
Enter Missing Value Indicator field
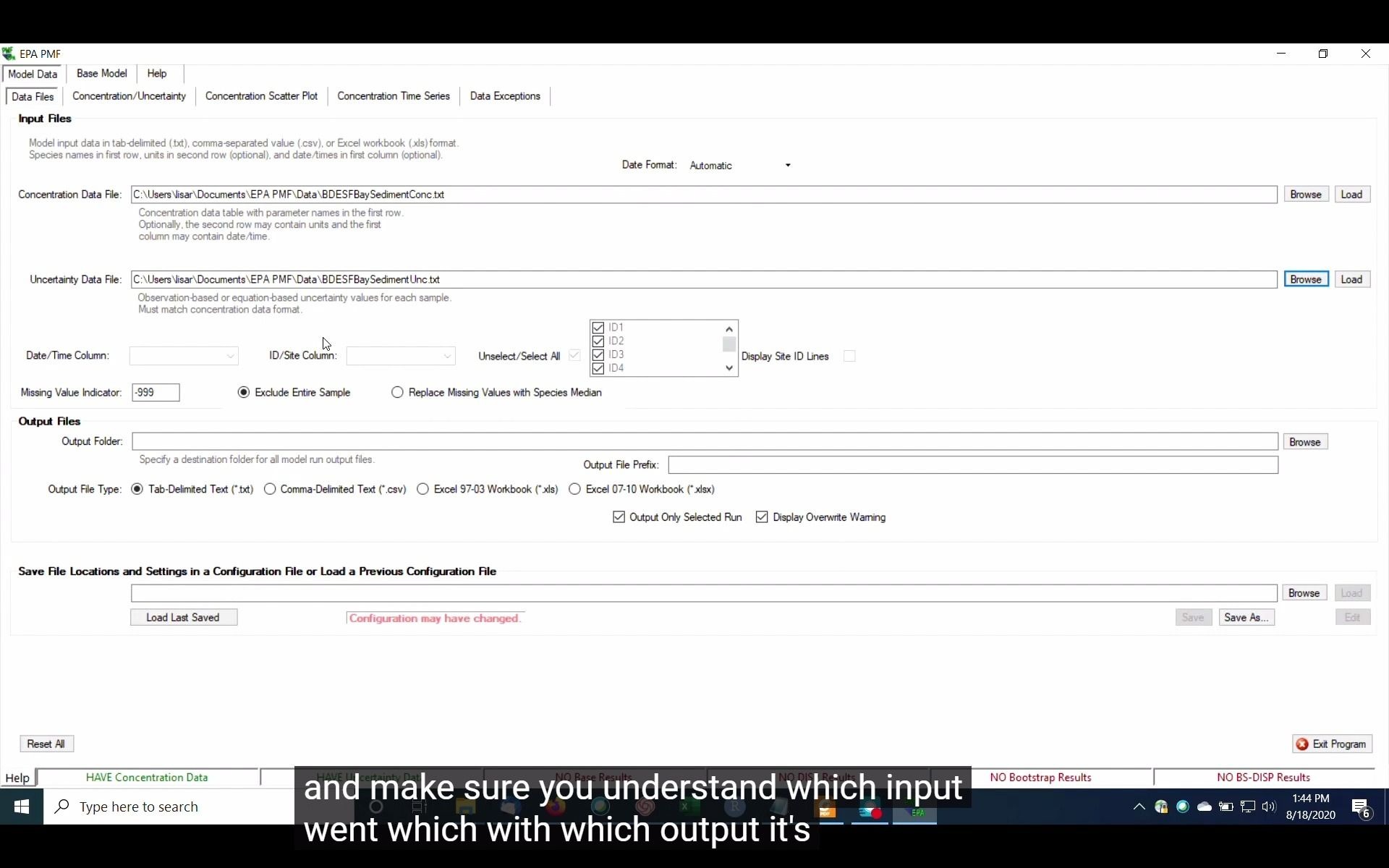[x=155, y=392]
